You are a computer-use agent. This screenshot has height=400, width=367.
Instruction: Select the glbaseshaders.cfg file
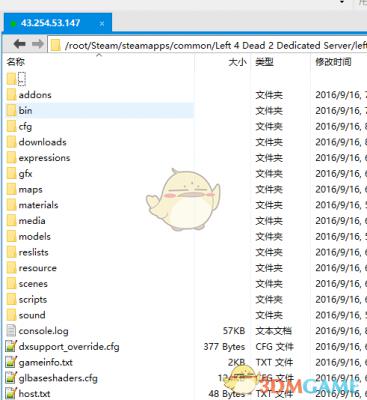[58, 378]
